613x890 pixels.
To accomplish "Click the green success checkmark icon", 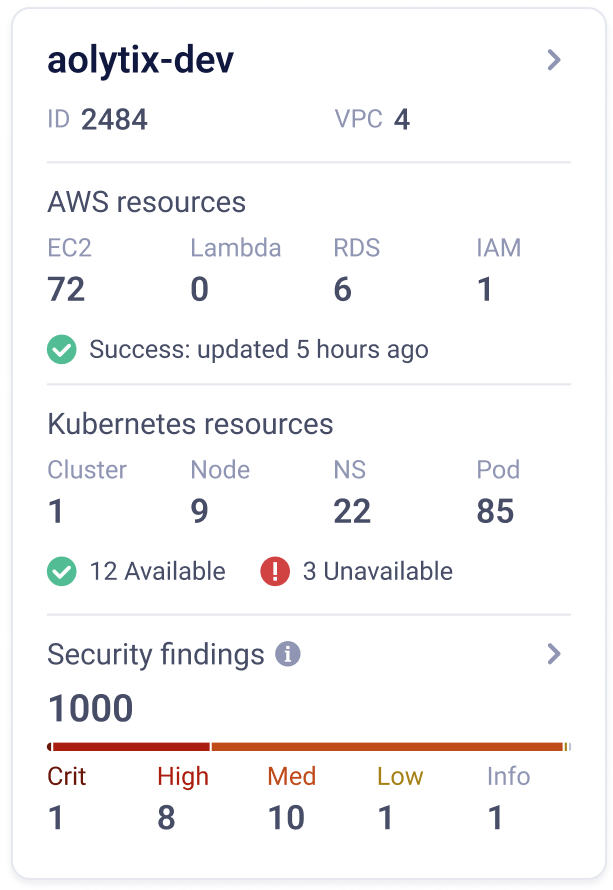I will [62, 350].
